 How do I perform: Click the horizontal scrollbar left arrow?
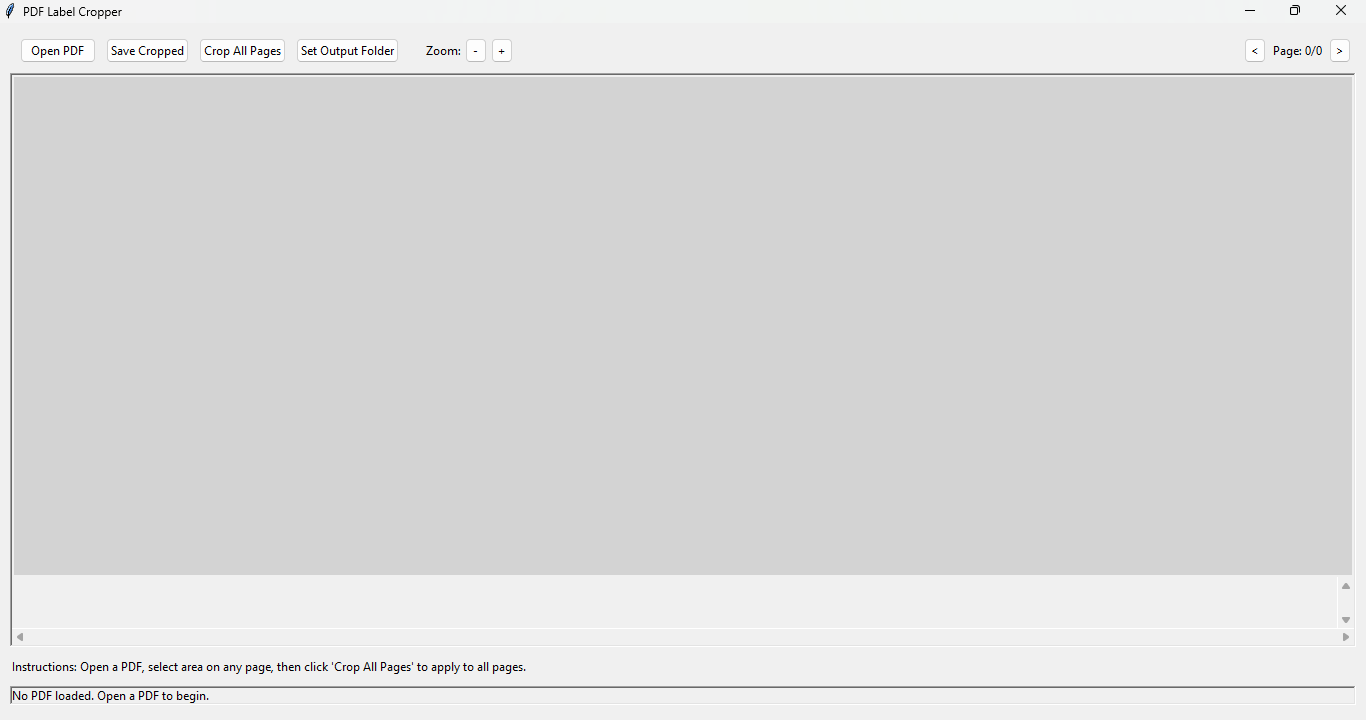tap(20, 637)
